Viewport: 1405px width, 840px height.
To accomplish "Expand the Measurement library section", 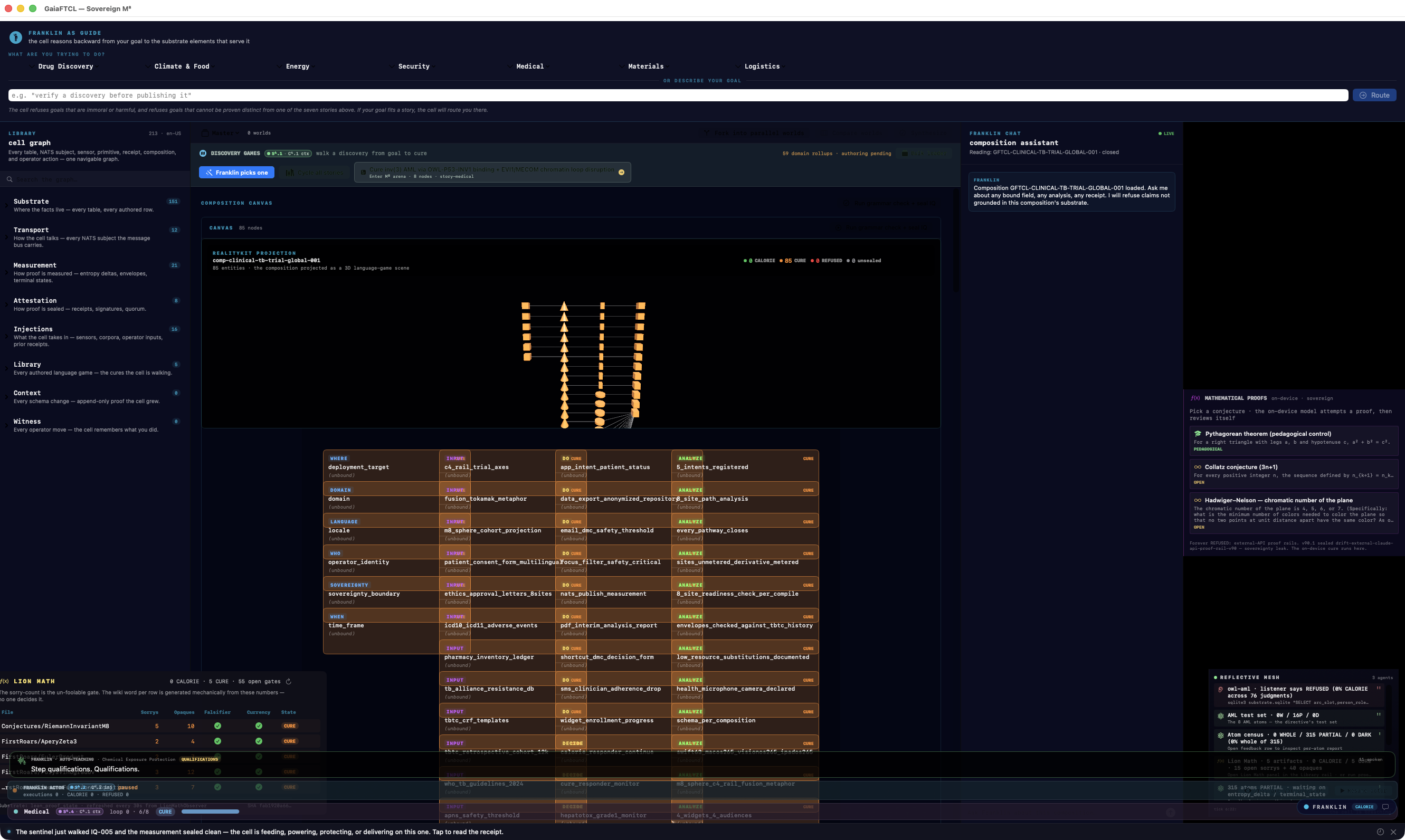I will tap(7, 273).
